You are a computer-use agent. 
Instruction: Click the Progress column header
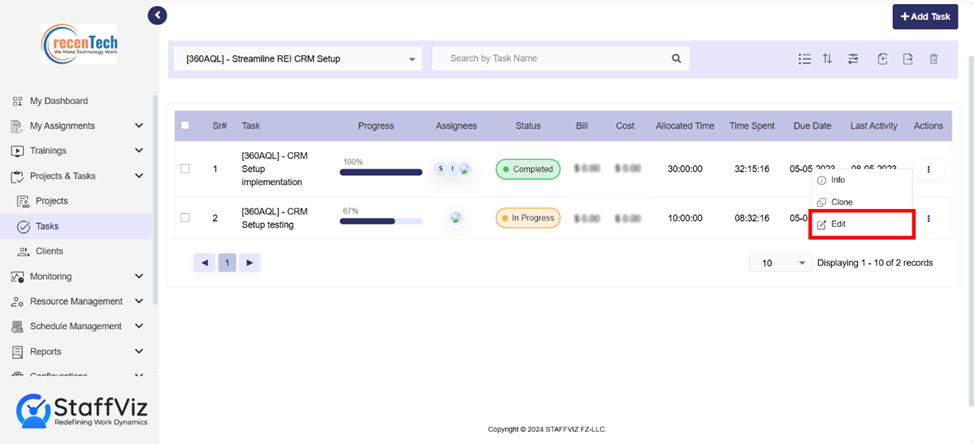[376, 126]
